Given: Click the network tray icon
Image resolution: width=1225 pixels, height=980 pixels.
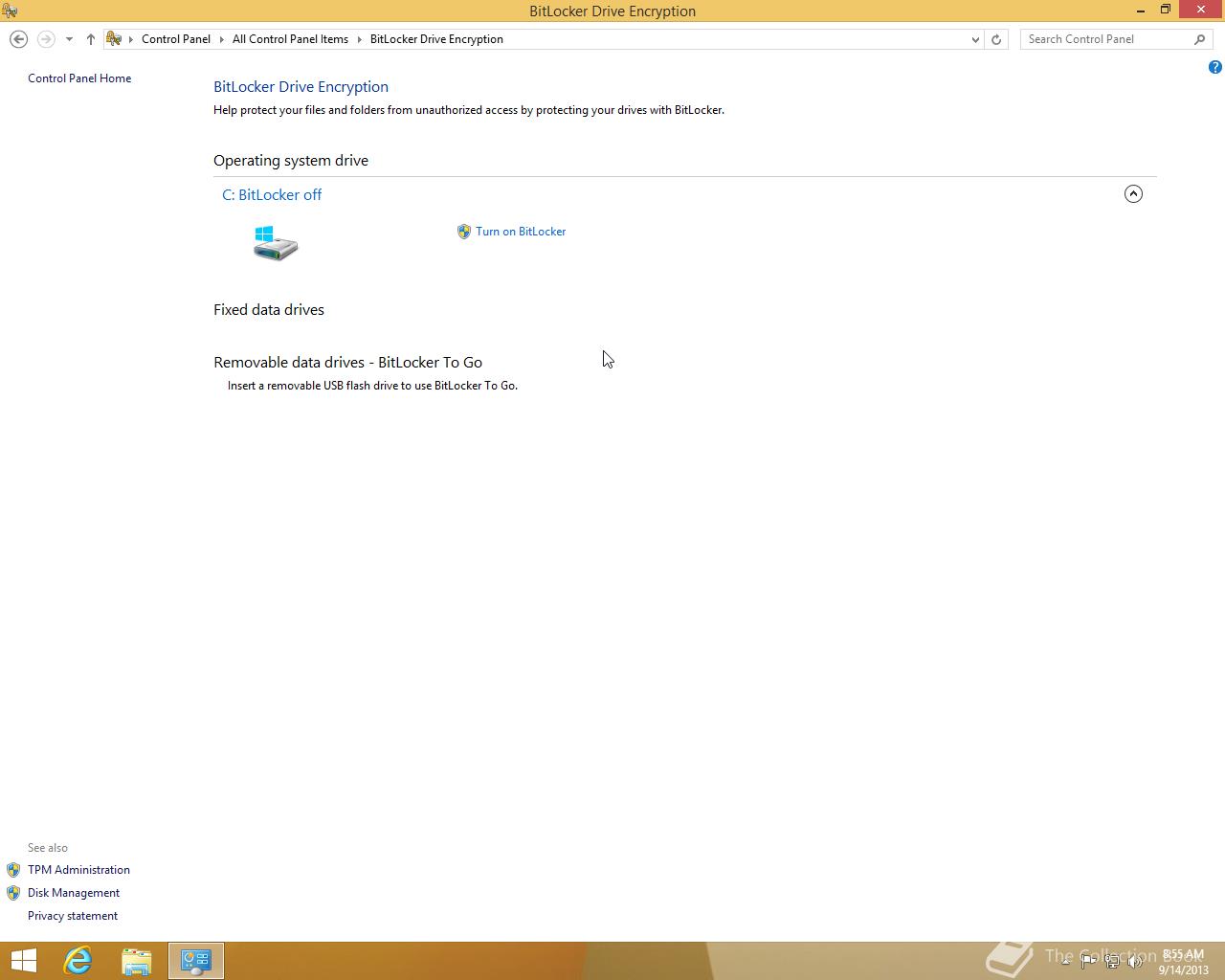Looking at the screenshot, I should 1112,962.
